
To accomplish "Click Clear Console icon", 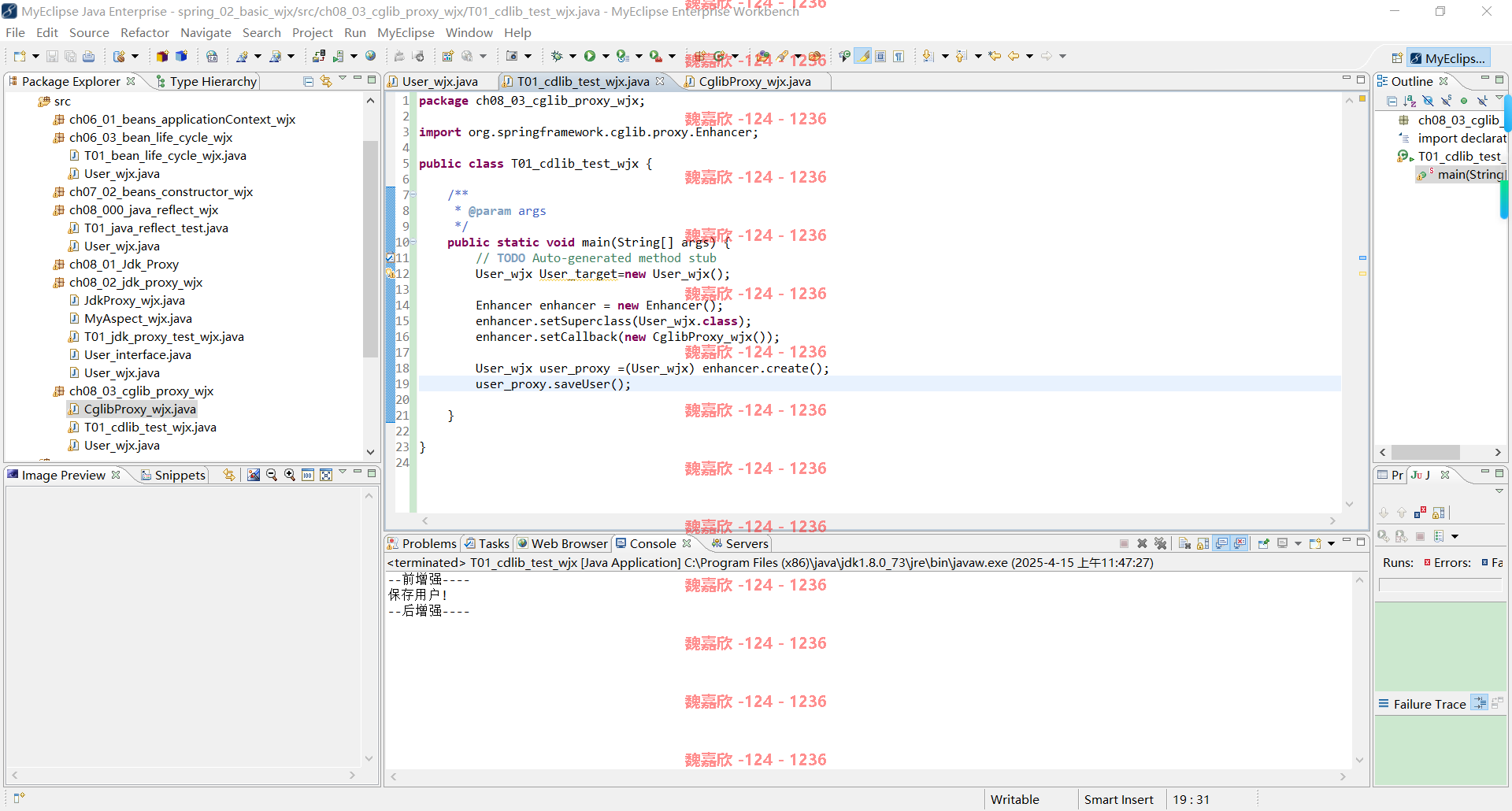I will 1184,543.
